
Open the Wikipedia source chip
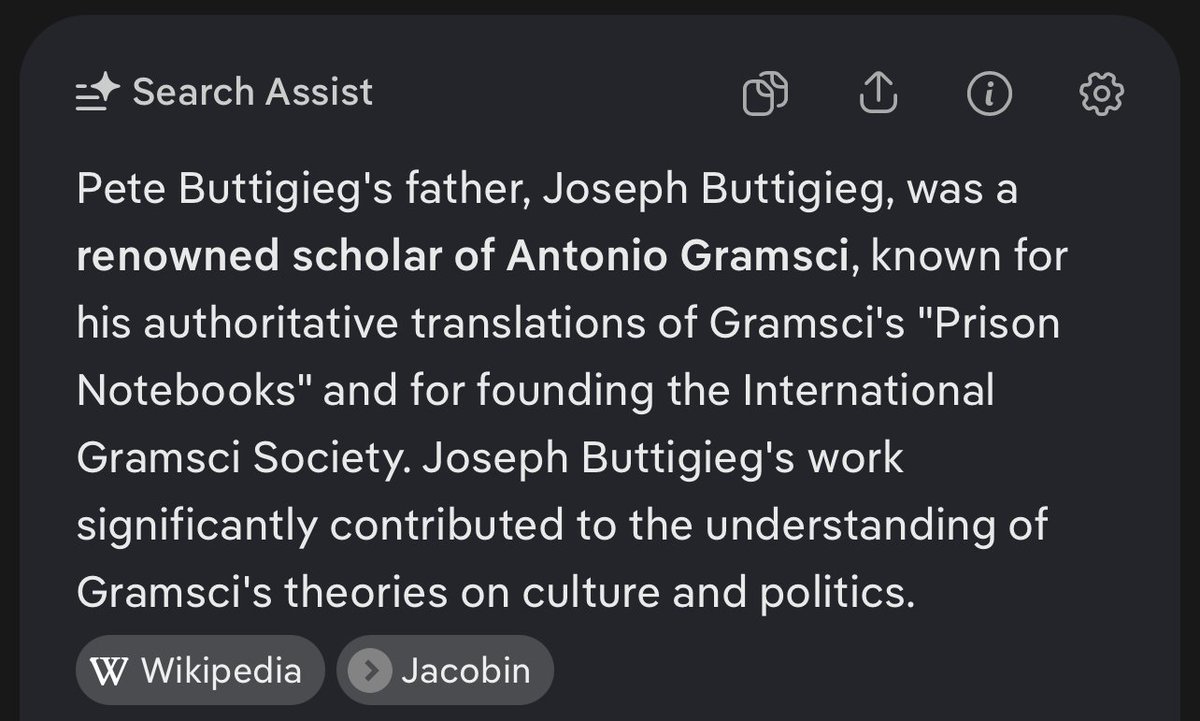tap(200, 670)
